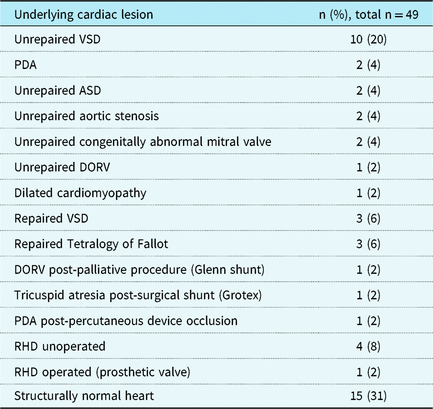Click 'Unrepaired congenitally abnormal mitral valve' text
Image resolution: width=433 pixels, height=409 pixels.
[x=143, y=142]
